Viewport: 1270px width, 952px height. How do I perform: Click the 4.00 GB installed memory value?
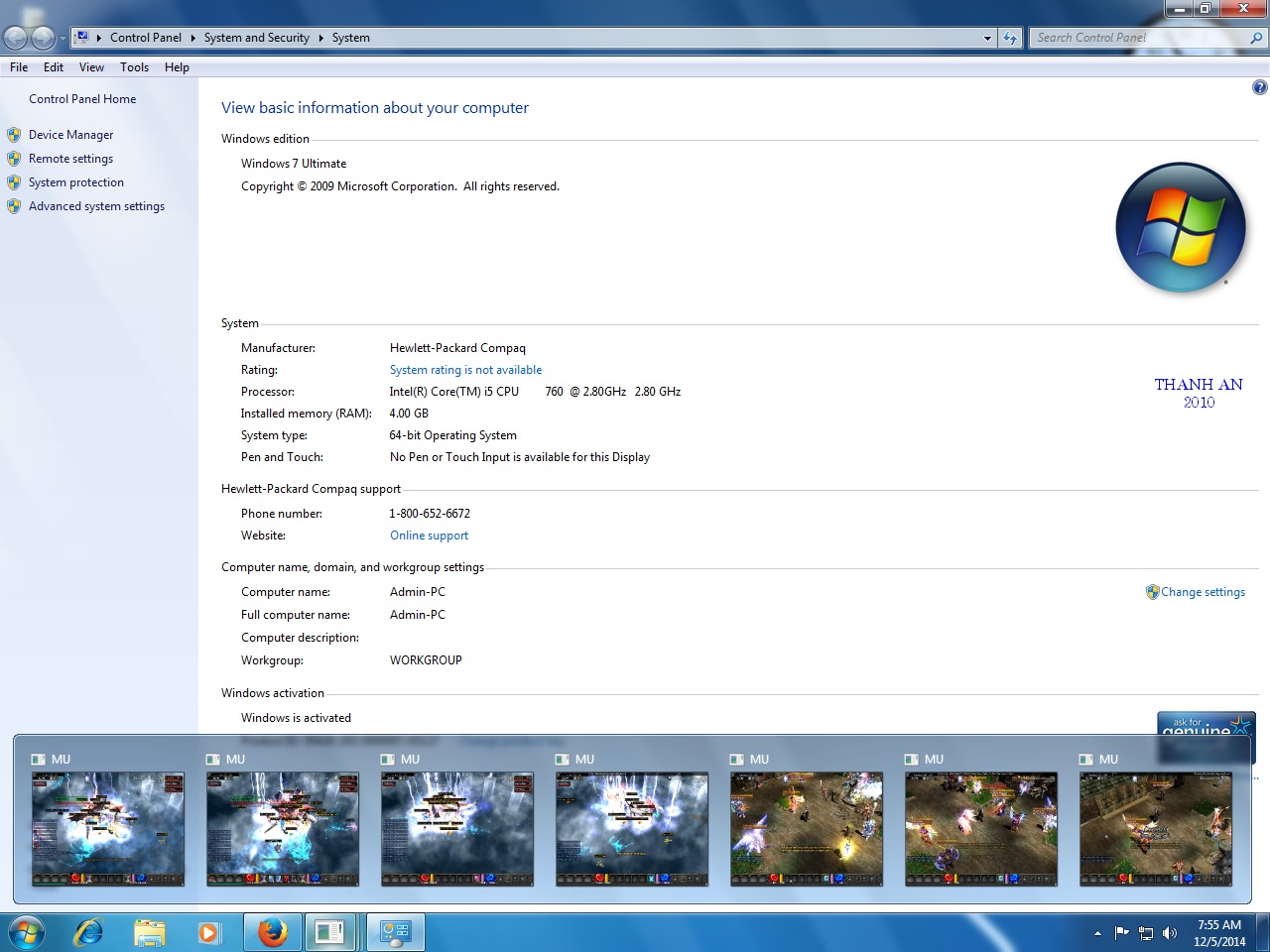click(409, 414)
